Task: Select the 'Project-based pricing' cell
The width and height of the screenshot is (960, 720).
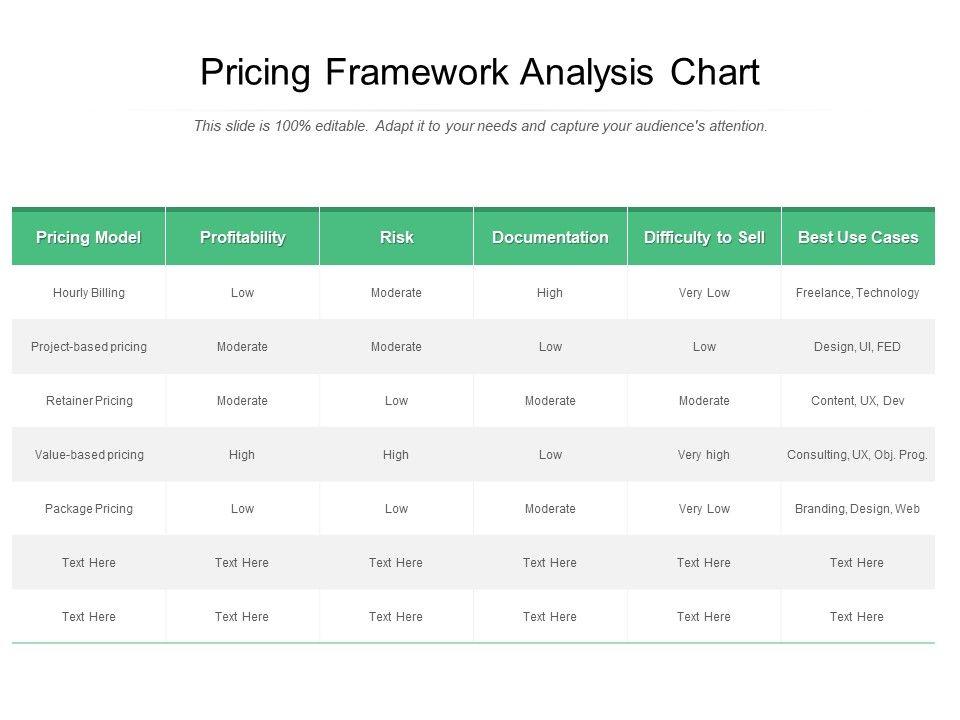Action: [x=89, y=347]
